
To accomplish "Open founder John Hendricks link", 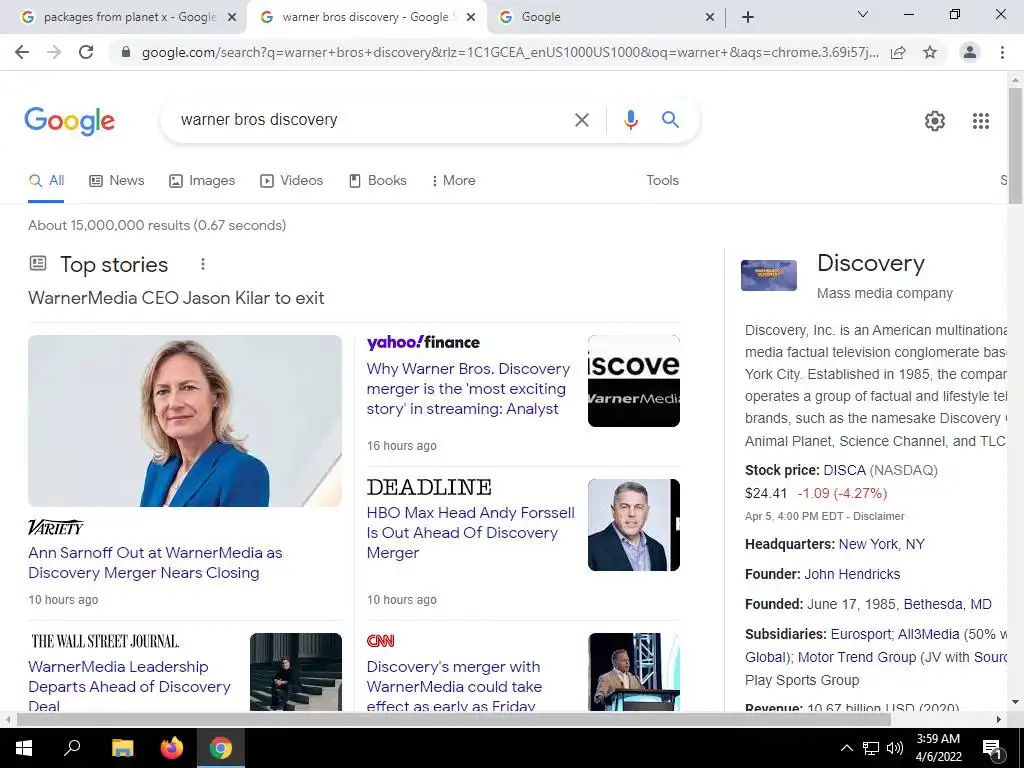I will (x=852, y=574).
